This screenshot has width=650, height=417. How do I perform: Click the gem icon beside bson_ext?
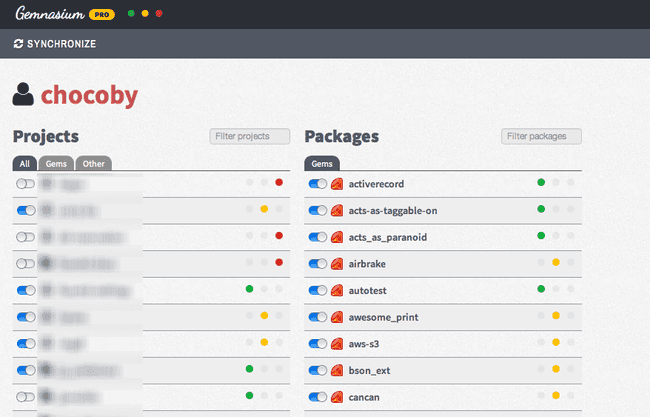click(337, 370)
